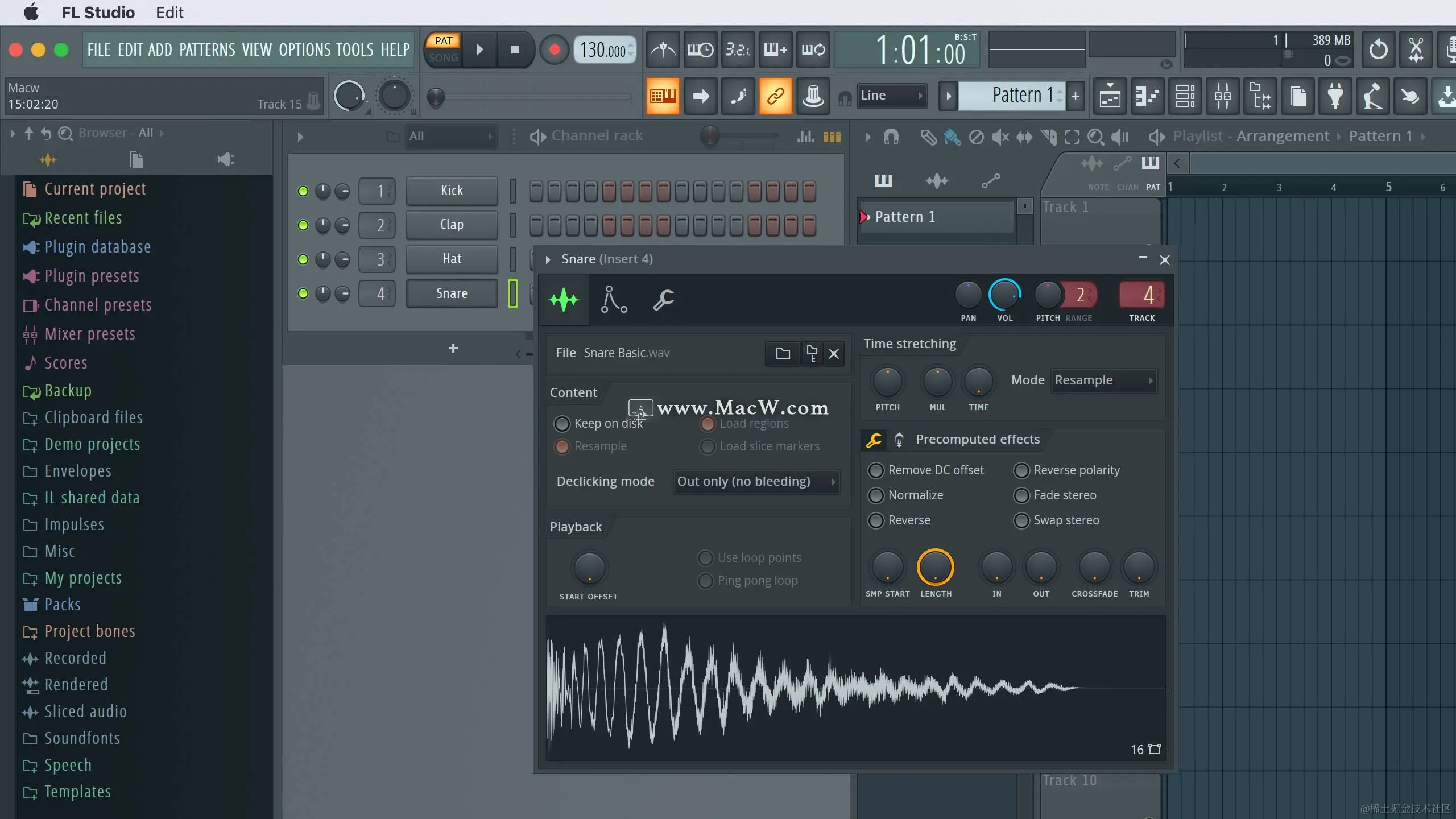
Task: Click the Clap channel button
Action: (452, 225)
